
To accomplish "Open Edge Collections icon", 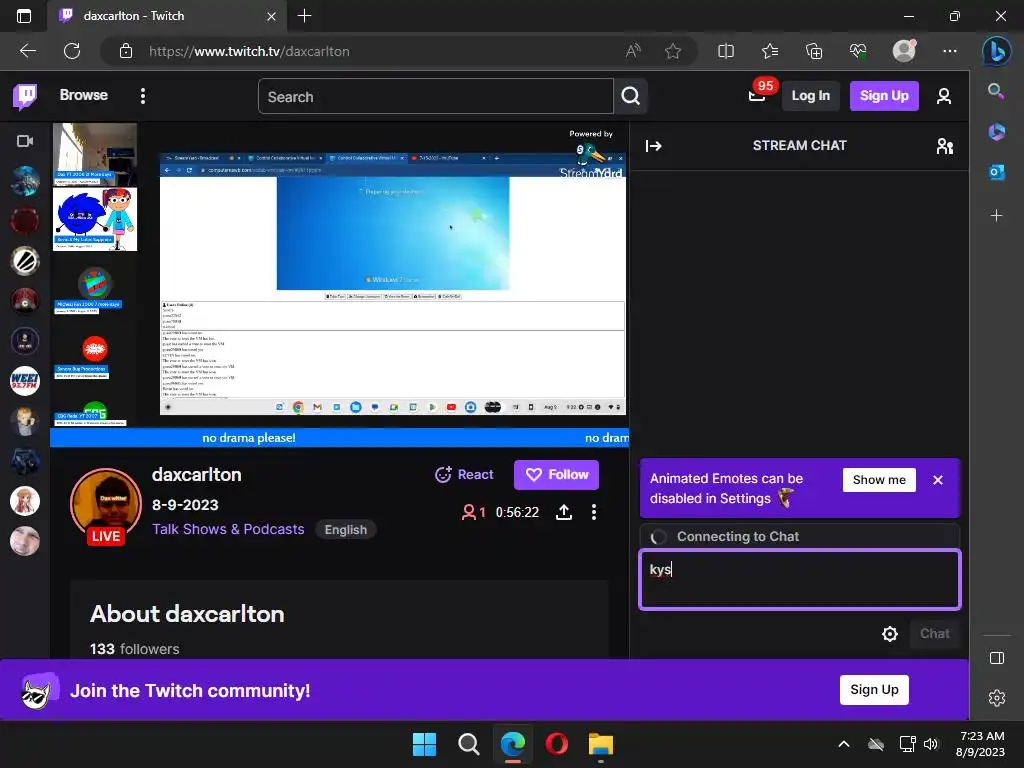I will 814,51.
